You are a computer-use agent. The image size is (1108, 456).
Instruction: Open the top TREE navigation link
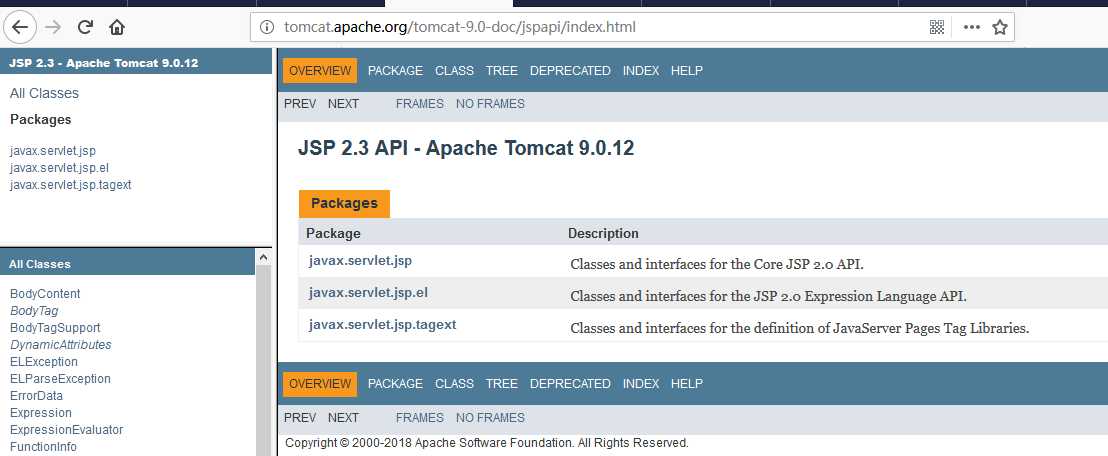[502, 71]
